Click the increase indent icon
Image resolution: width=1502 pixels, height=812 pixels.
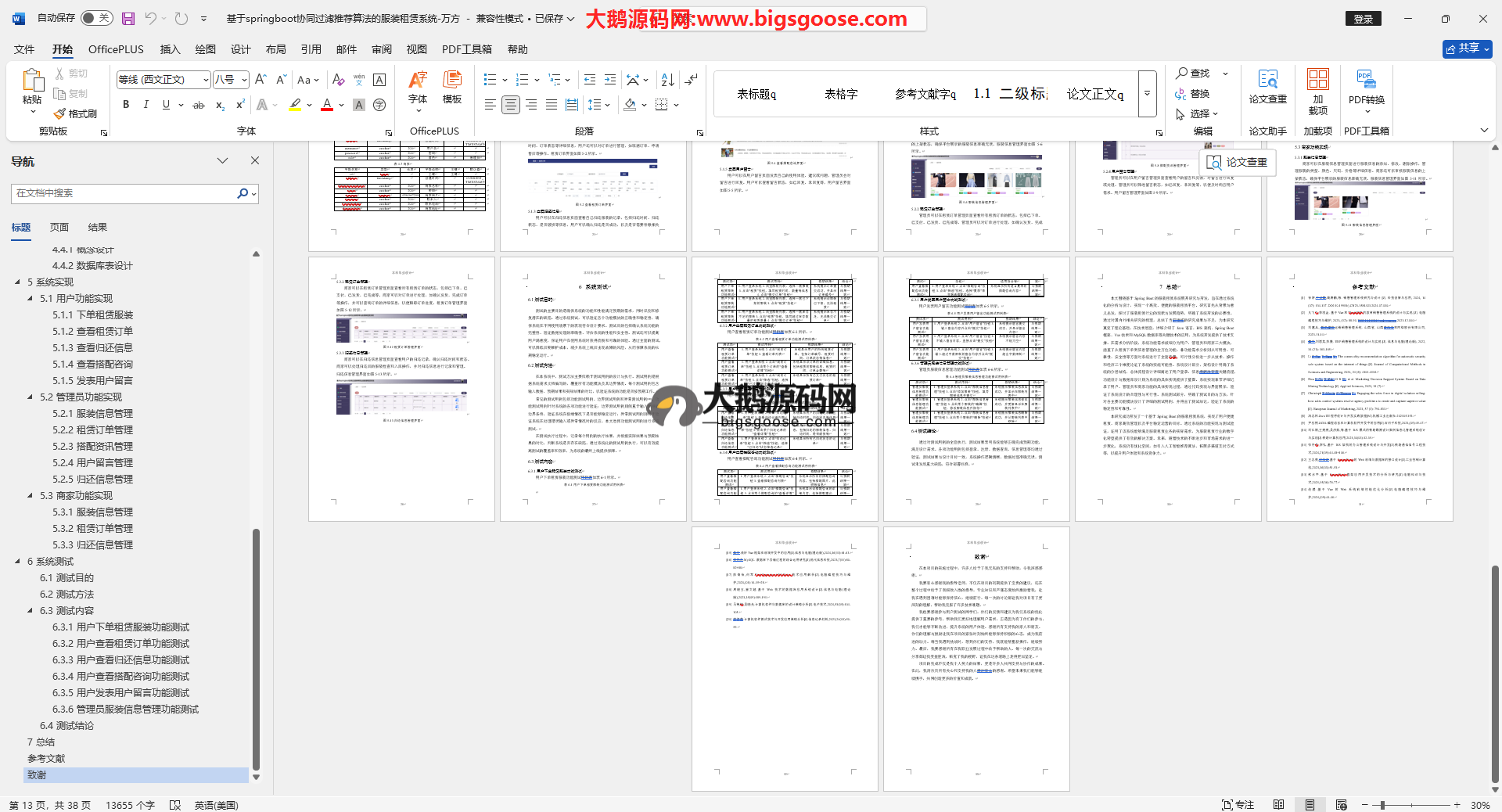[x=610, y=80]
